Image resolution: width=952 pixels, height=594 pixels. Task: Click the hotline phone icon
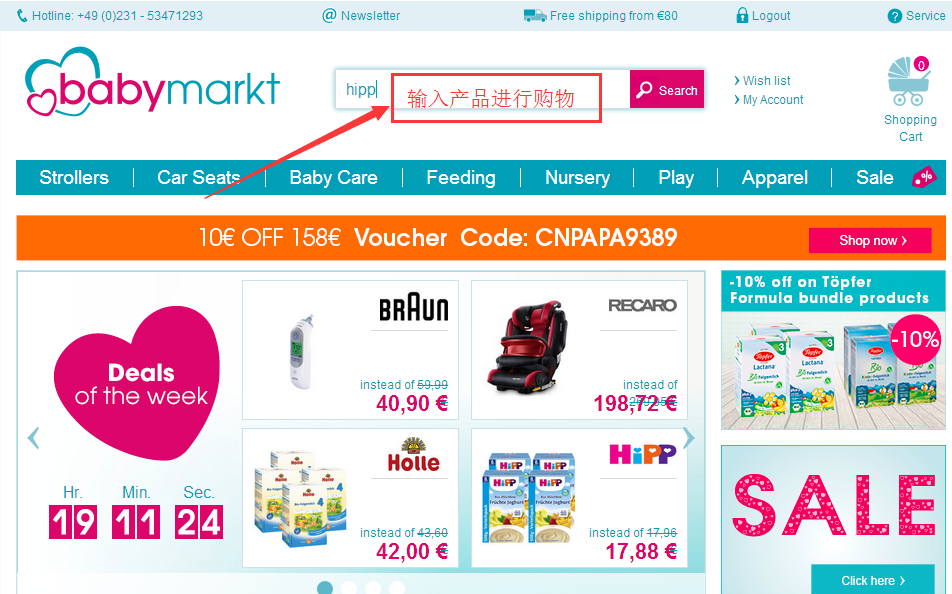point(22,16)
